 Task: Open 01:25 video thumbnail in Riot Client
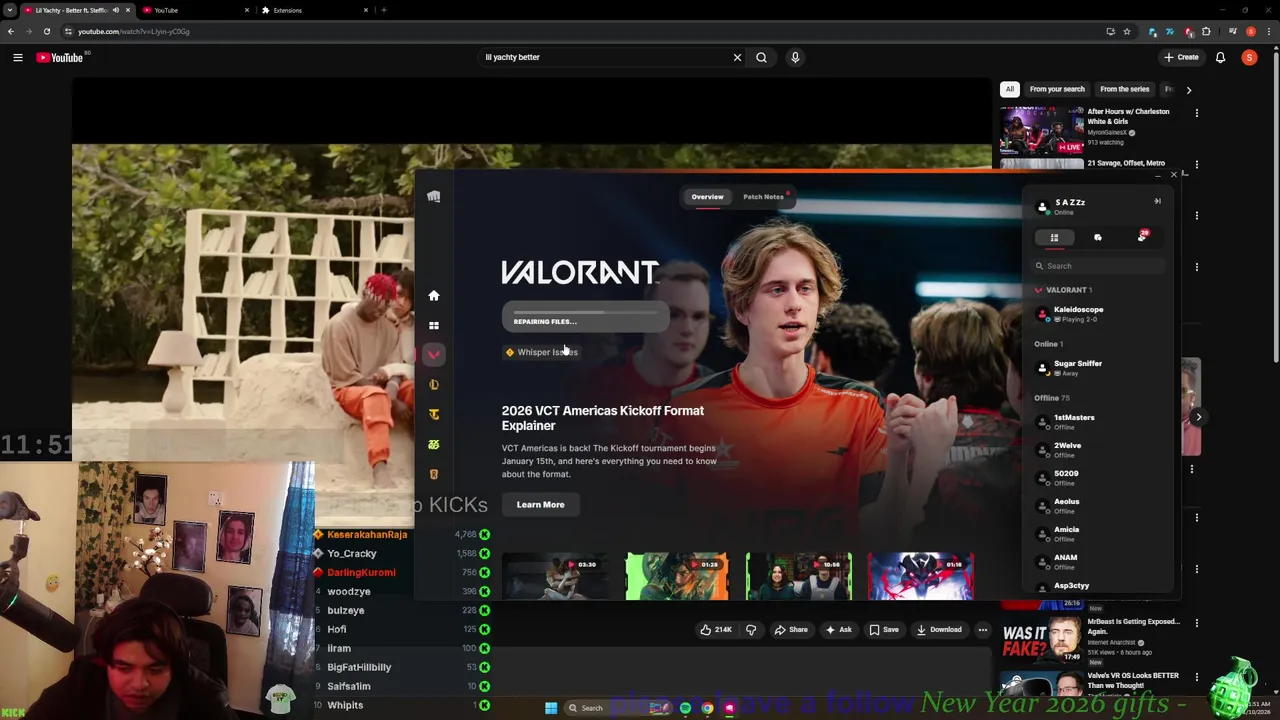point(677,577)
